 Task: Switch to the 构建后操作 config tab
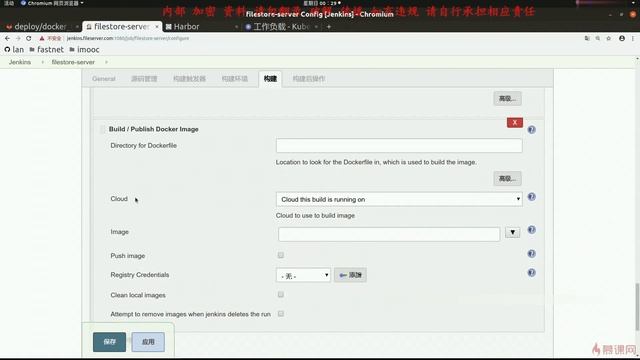tap(309, 78)
